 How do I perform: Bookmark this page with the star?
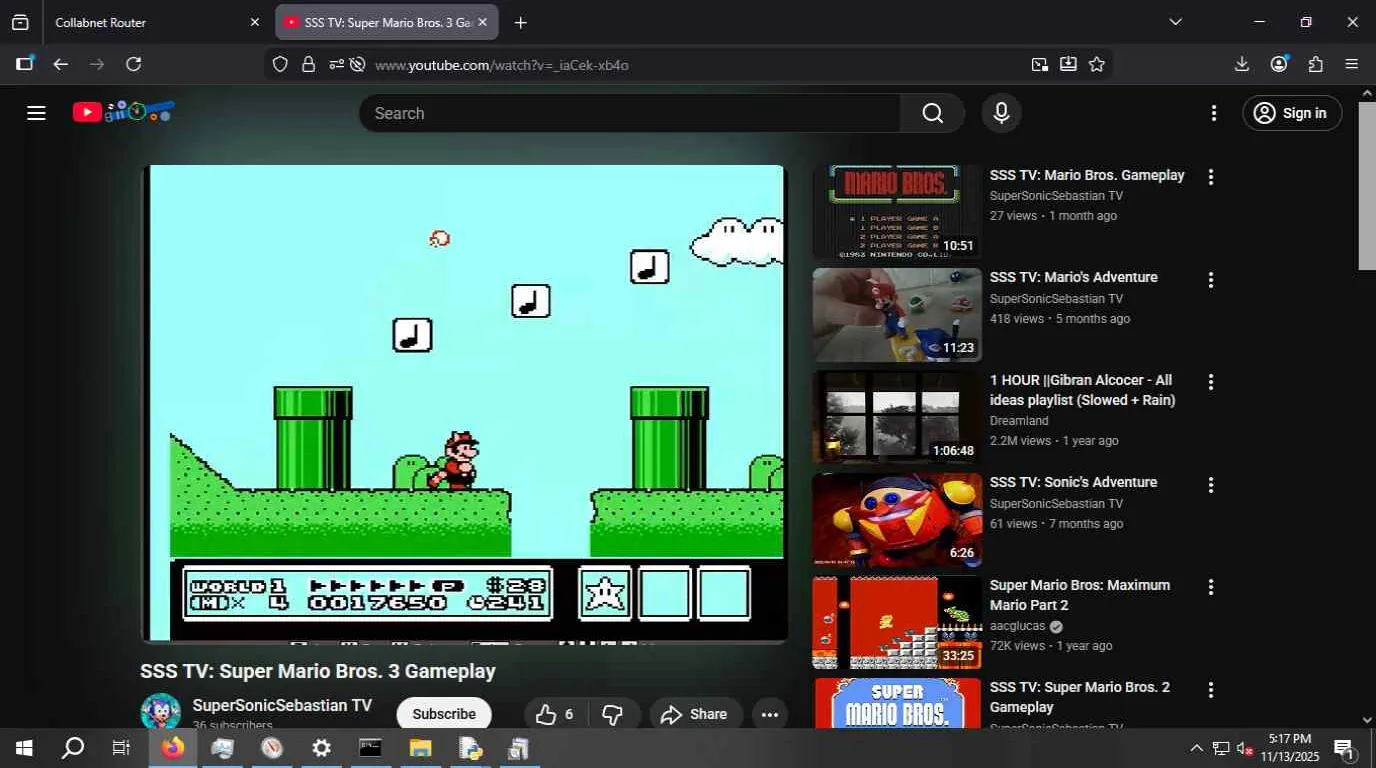[1097, 64]
